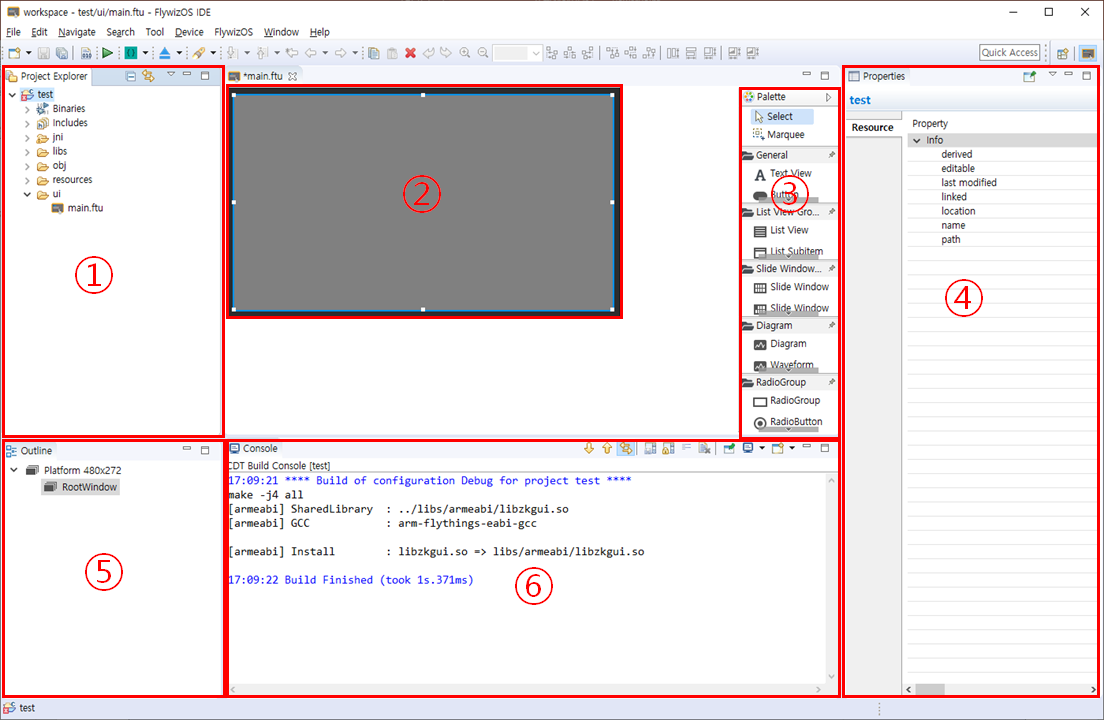
Task: Collapse the Info property category
Action: [x=917, y=141]
